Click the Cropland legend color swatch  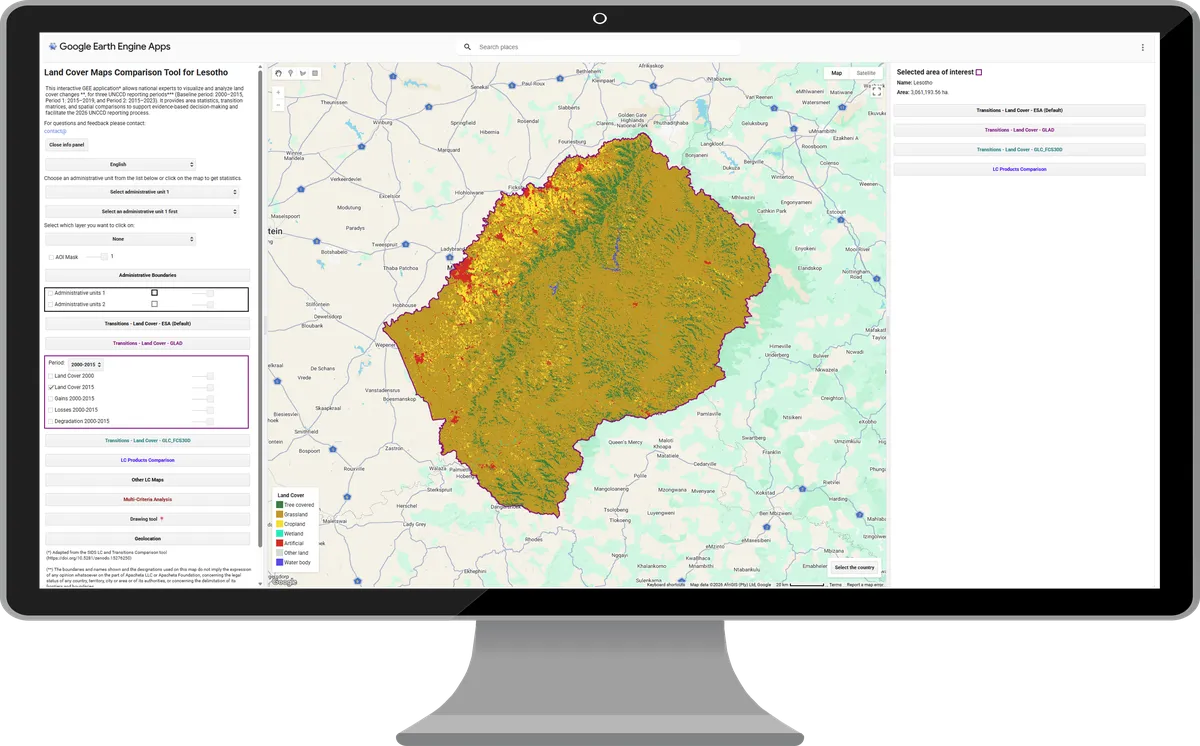point(280,524)
